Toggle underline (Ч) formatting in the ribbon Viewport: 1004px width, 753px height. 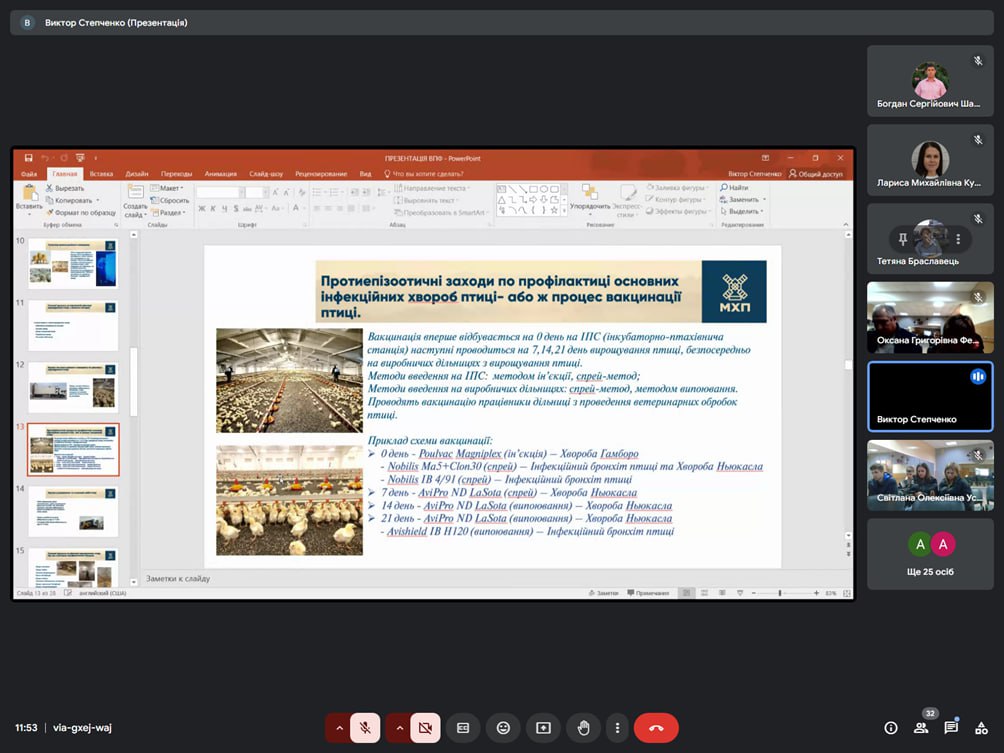coord(225,208)
